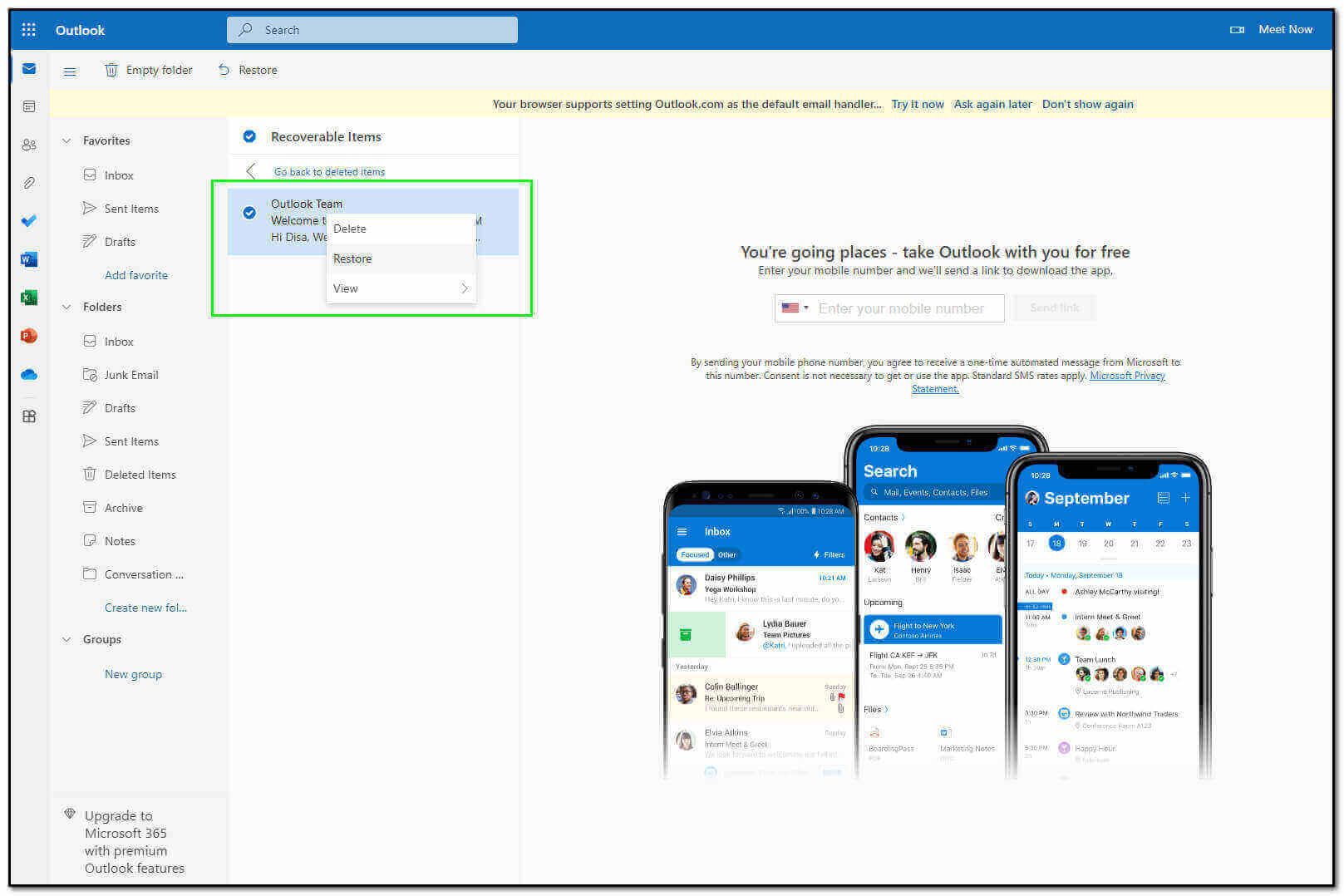Open the People contacts icon

click(x=29, y=145)
